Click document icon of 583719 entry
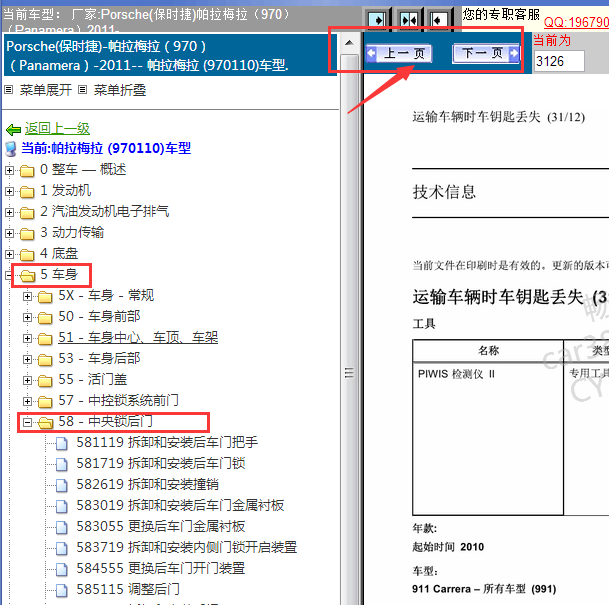609x605 pixels. [61, 548]
